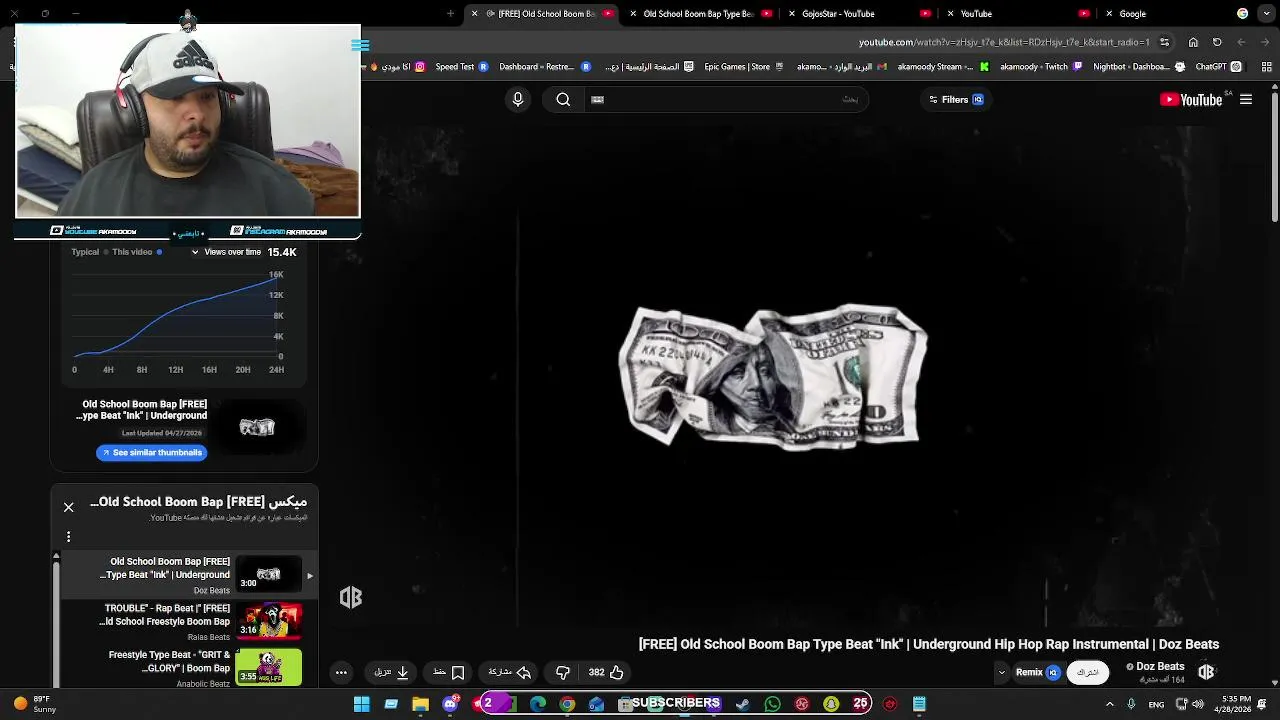Go to YouTube home via the logo
1280x720 pixels.
pyautogui.click(x=1191, y=99)
